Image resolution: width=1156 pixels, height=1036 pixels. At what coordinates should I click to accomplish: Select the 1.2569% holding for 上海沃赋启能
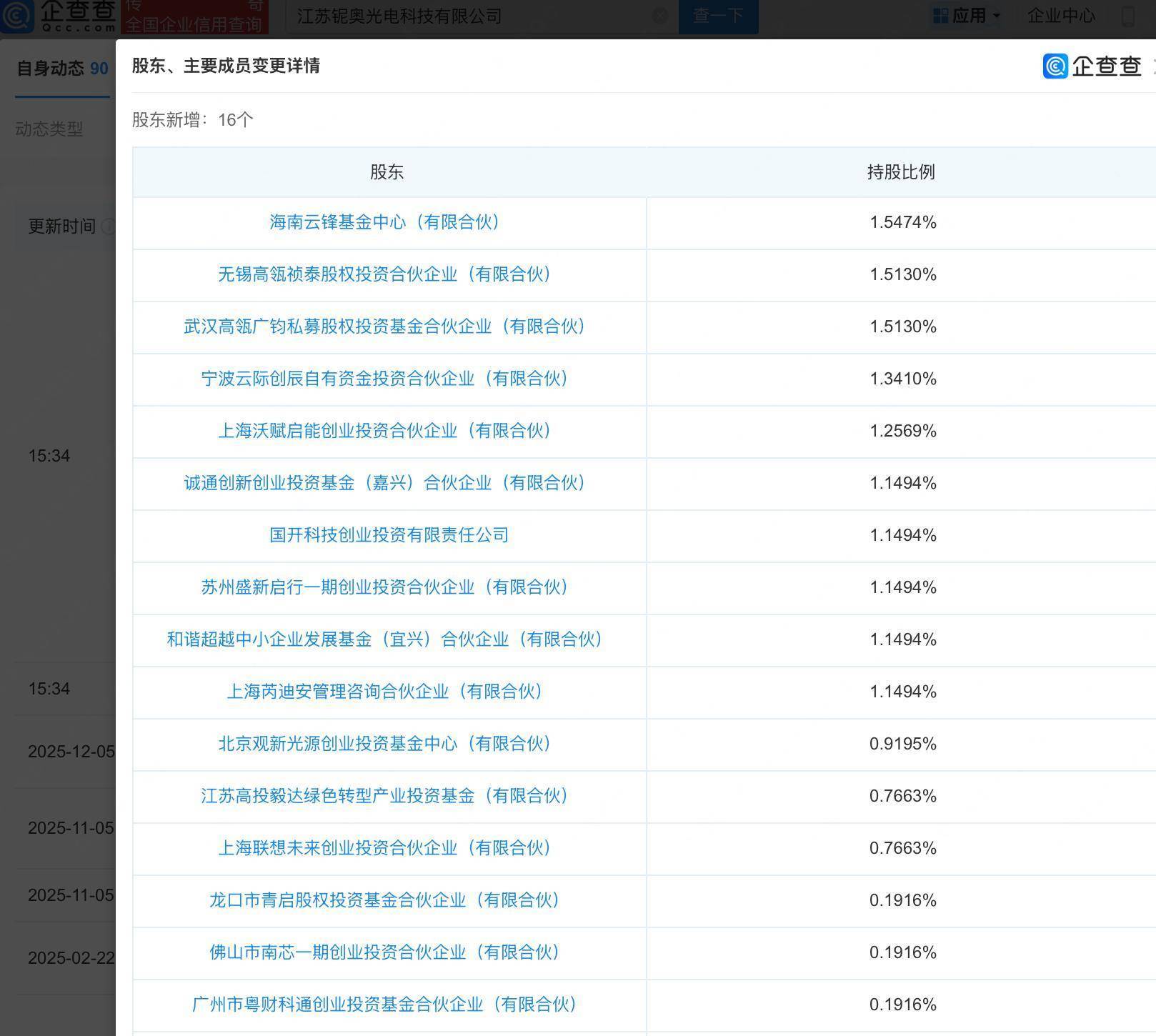pyautogui.click(x=903, y=431)
